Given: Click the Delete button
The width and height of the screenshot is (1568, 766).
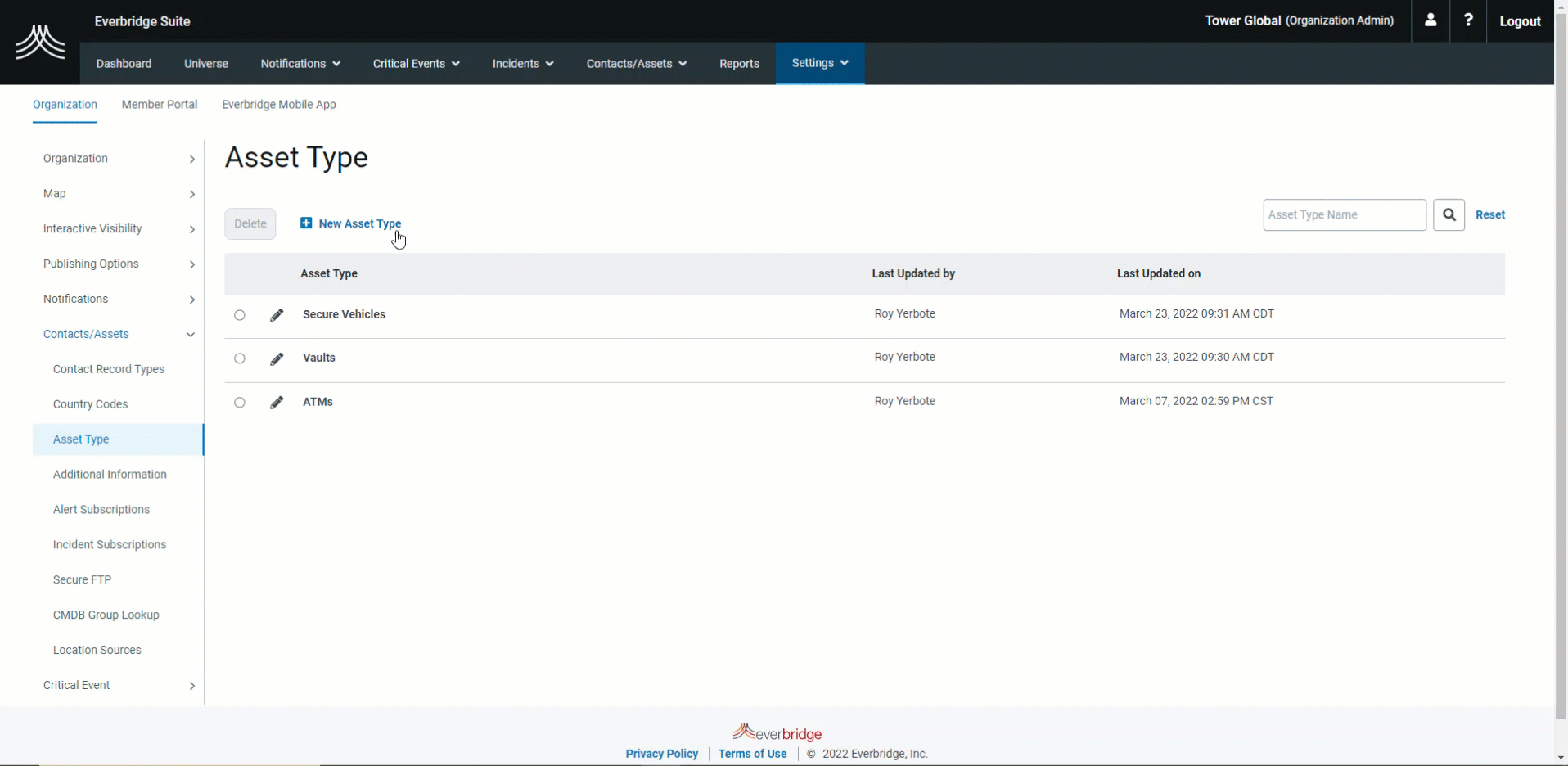Looking at the screenshot, I should coord(250,223).
